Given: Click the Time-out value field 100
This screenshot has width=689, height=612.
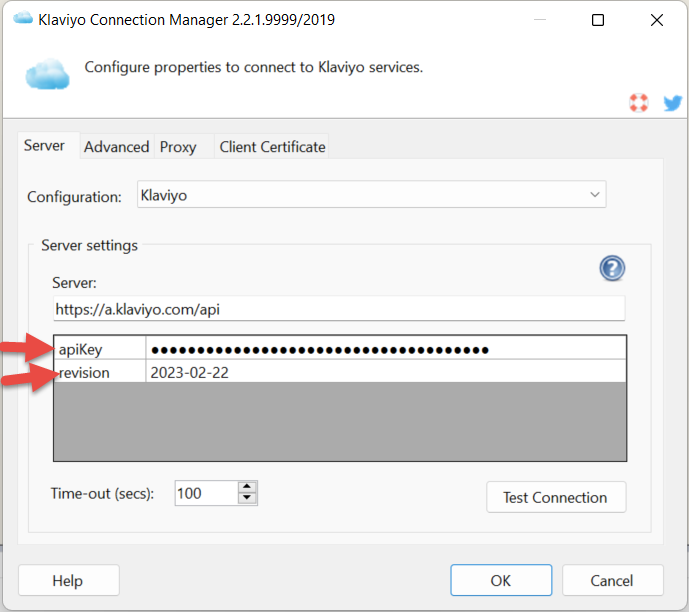Looking at the screenshot, I should (207, 493).
